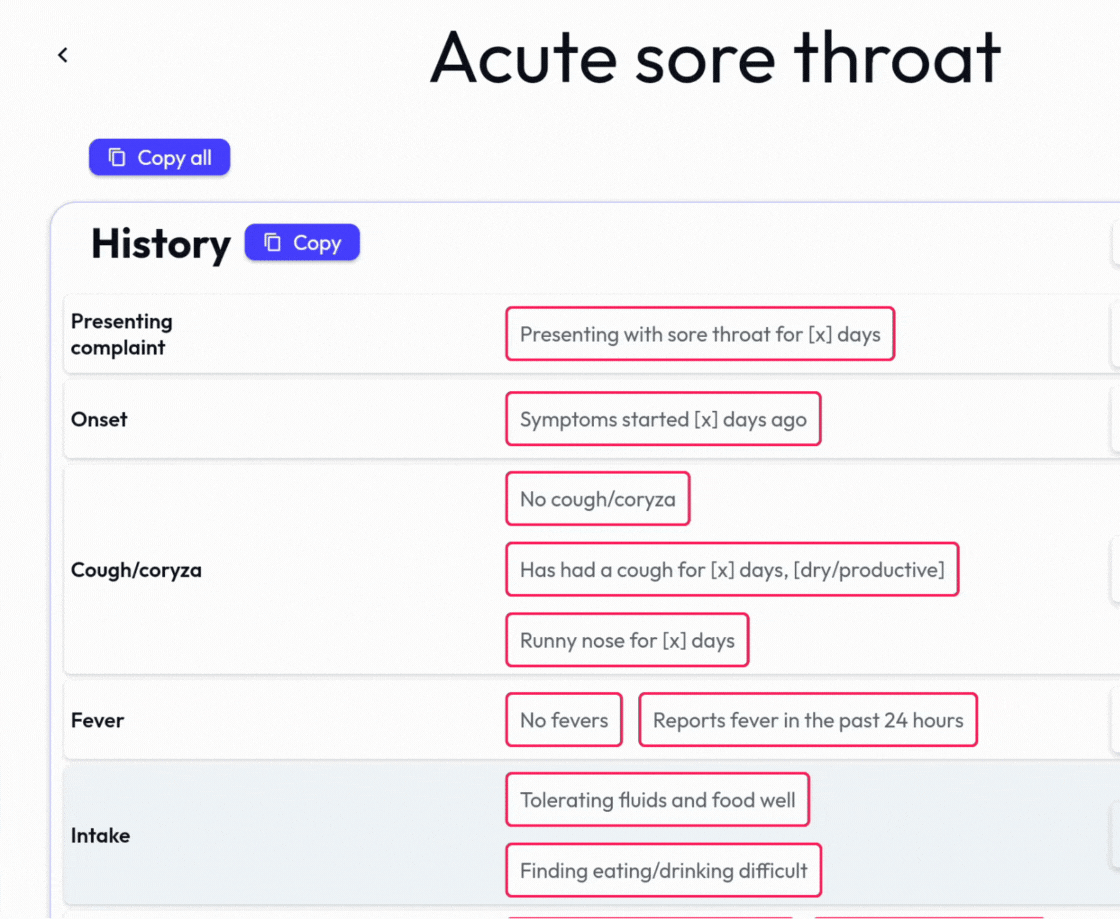The image size is (1120, 919).
Task: Toggle the 'No cough/coryza' option
Action: click(597, 499)
